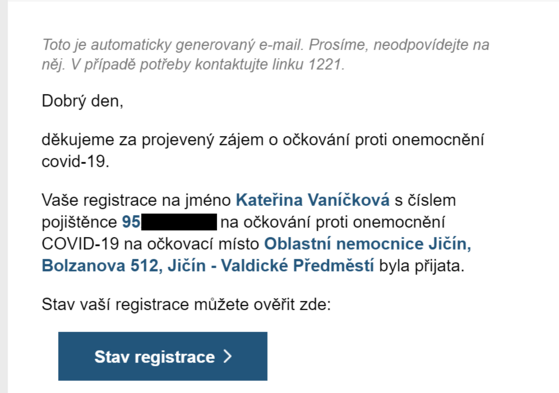Click the gray left margin strip
The height and width of the screenshot is (393, 559).
click(4, 196)
